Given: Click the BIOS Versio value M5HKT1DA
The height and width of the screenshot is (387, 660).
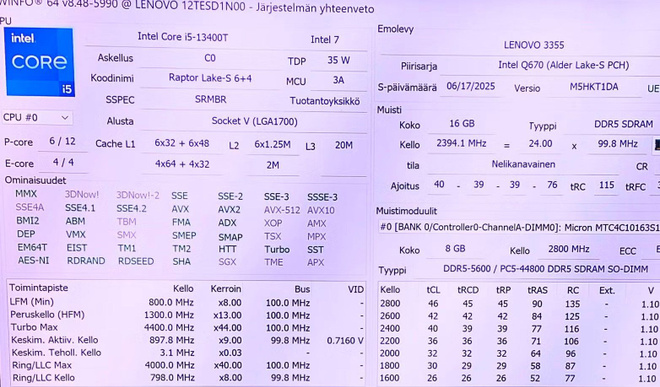Looking at the screenshot, I should click(x=593, y=87).
